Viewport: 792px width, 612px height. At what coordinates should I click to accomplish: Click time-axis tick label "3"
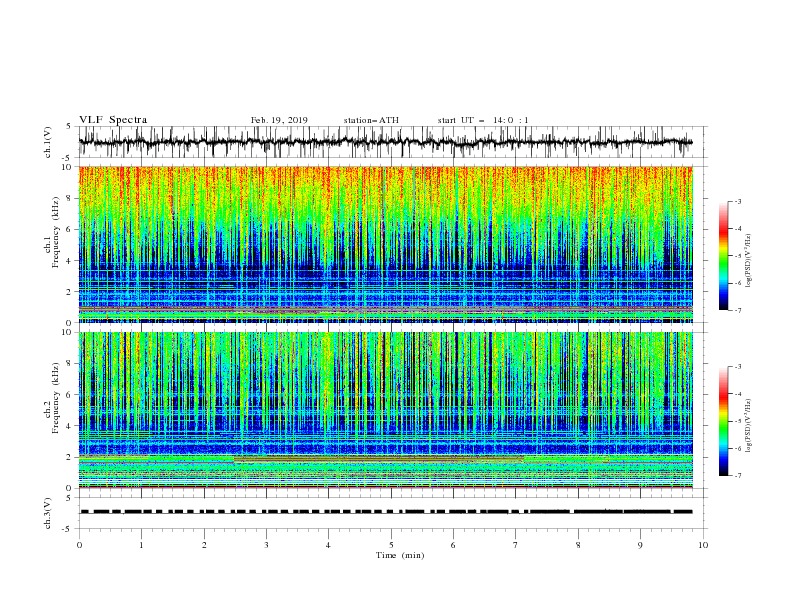[266, 545]
